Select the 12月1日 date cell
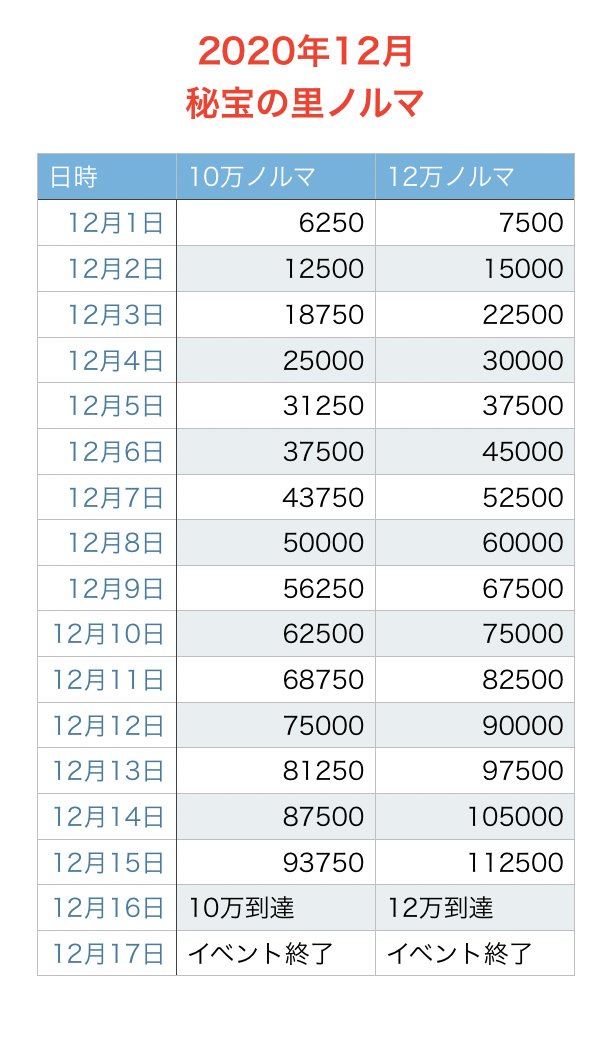This screenshot has height=1044, width=614. 115,222
